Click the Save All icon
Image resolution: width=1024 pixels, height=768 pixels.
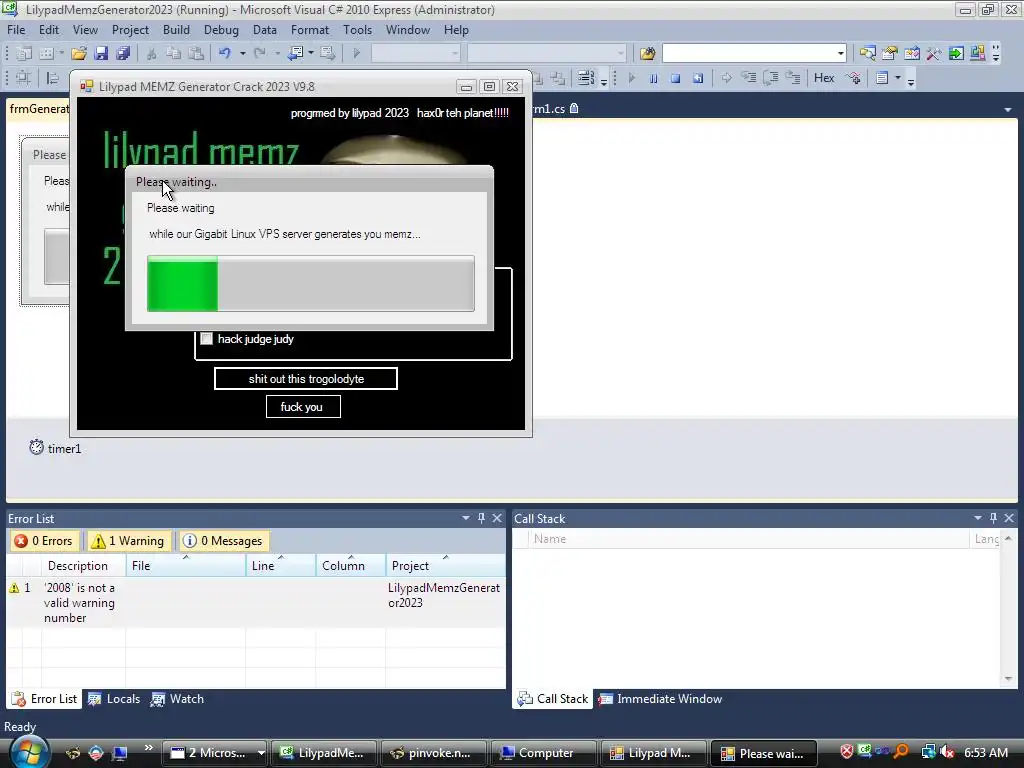[x=123, y=53]
